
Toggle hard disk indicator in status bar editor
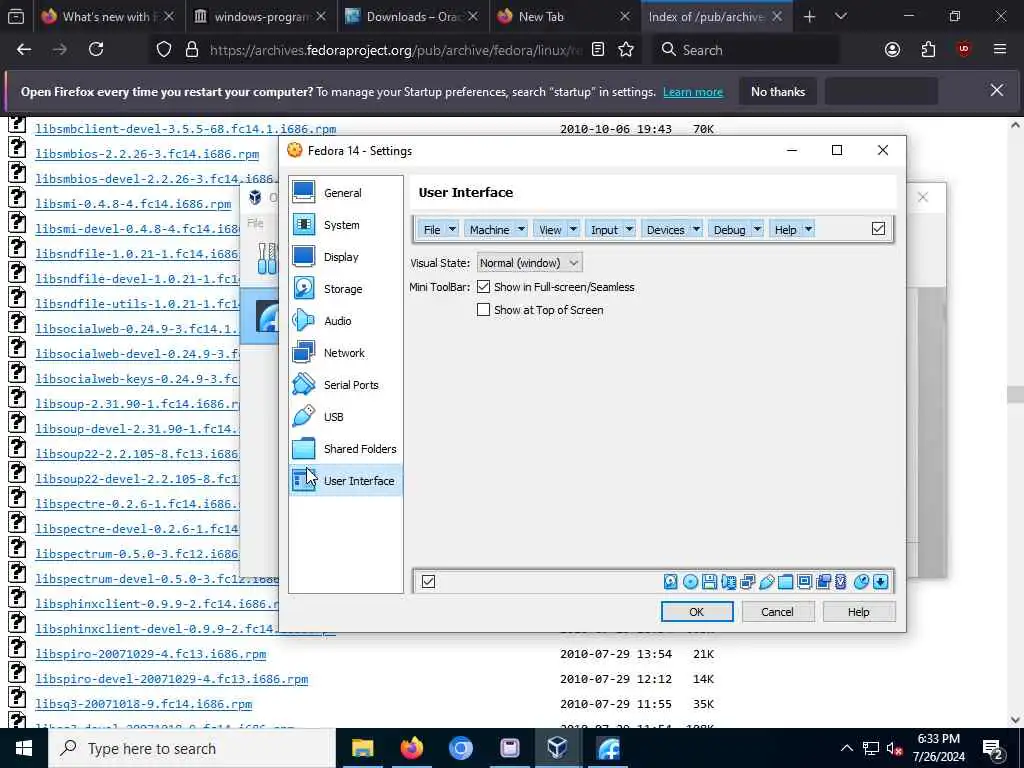point(671,582)
